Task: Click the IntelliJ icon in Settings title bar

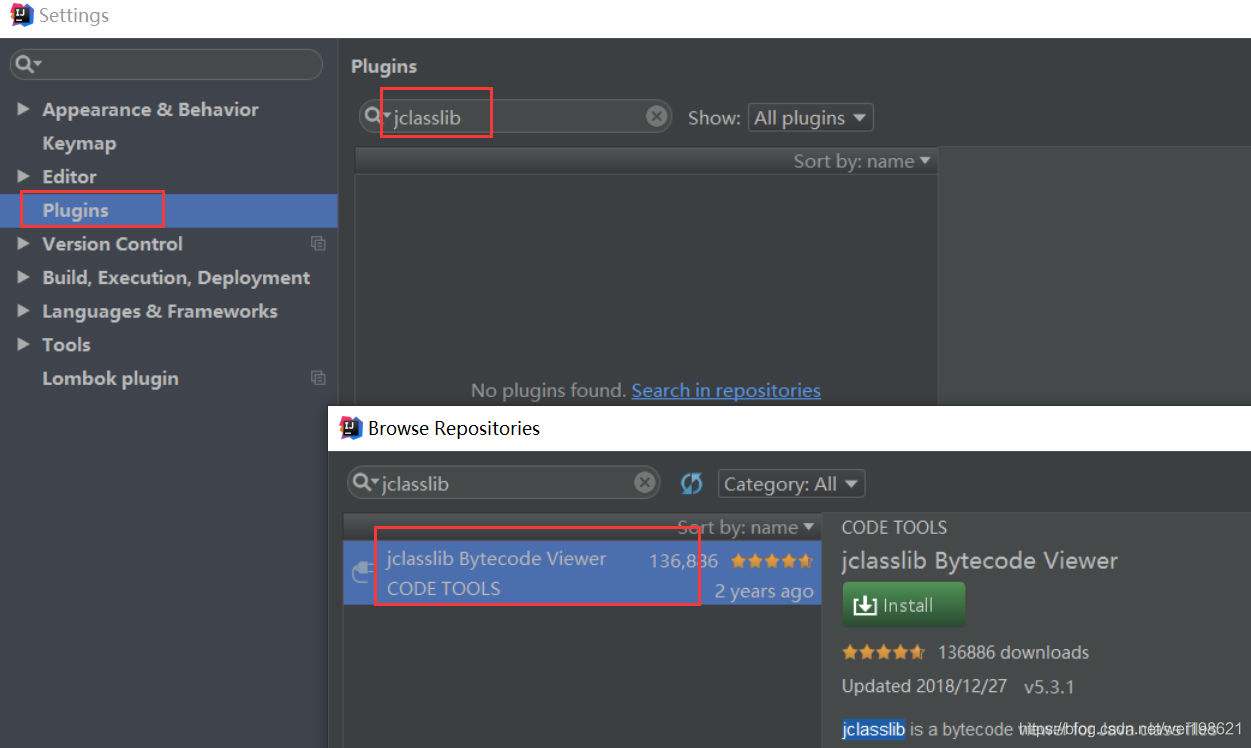Action: tap(21, 15)
